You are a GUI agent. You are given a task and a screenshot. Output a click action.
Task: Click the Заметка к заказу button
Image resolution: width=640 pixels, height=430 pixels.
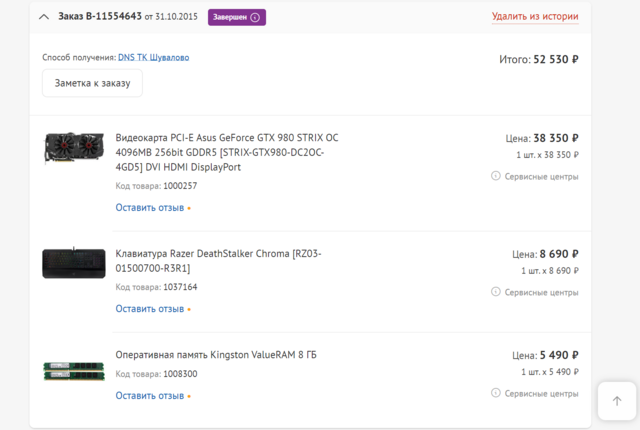[x=92, y=83]
